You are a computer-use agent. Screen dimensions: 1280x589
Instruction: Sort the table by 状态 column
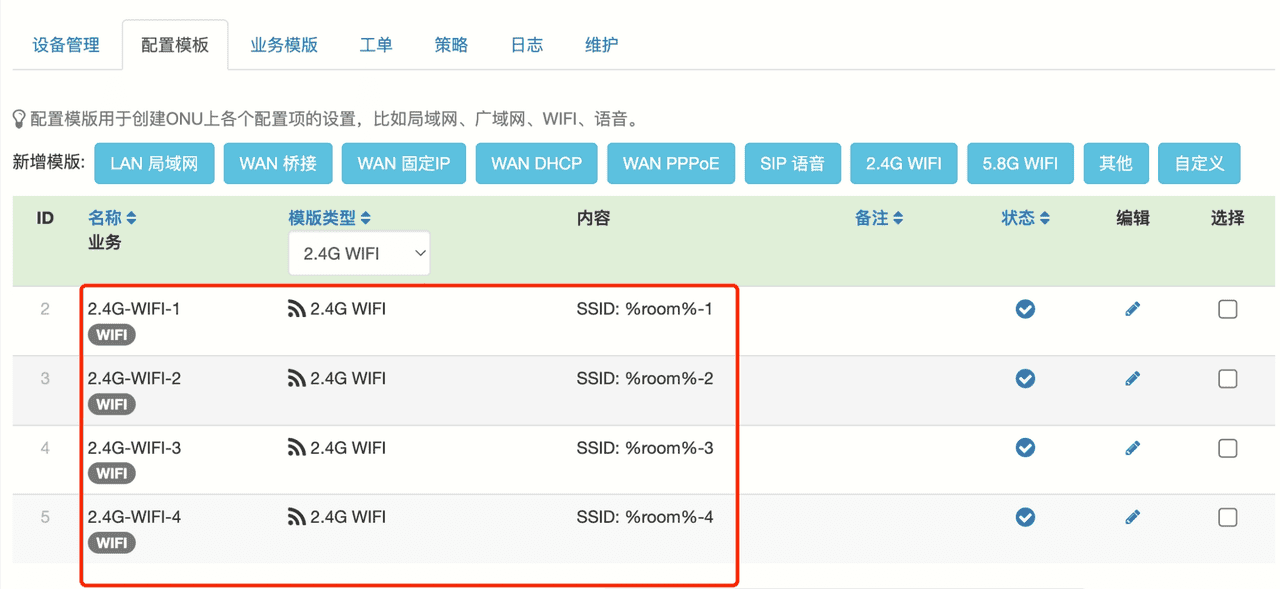pos(1025,218)
